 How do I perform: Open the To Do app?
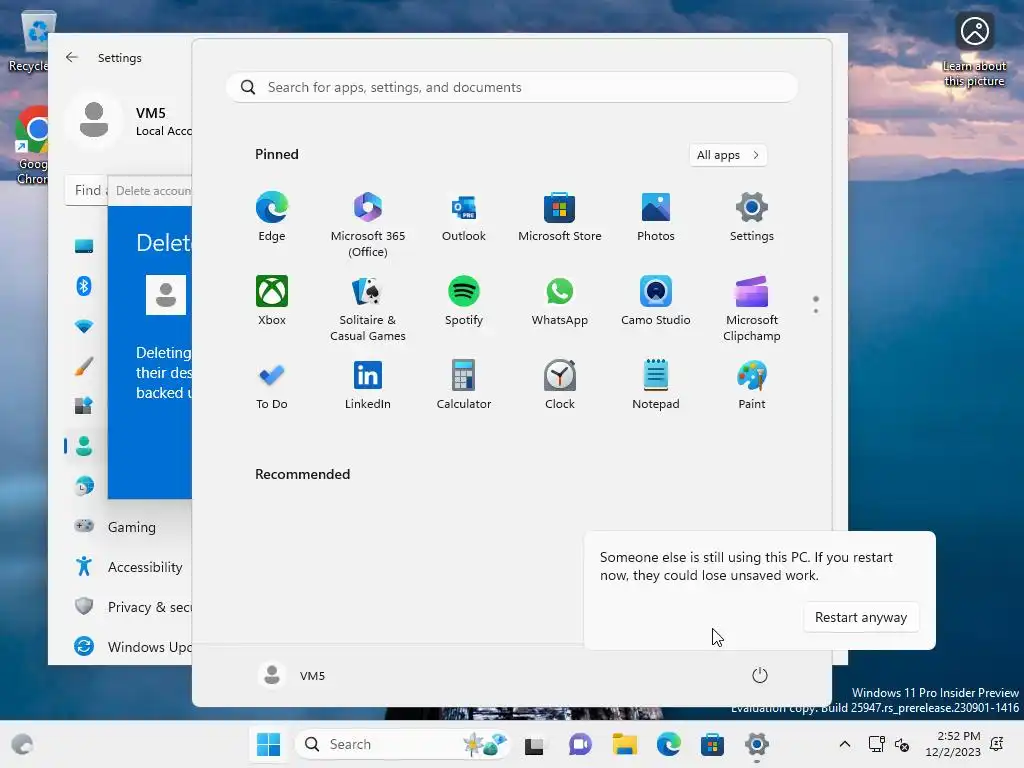coord(272,385)
